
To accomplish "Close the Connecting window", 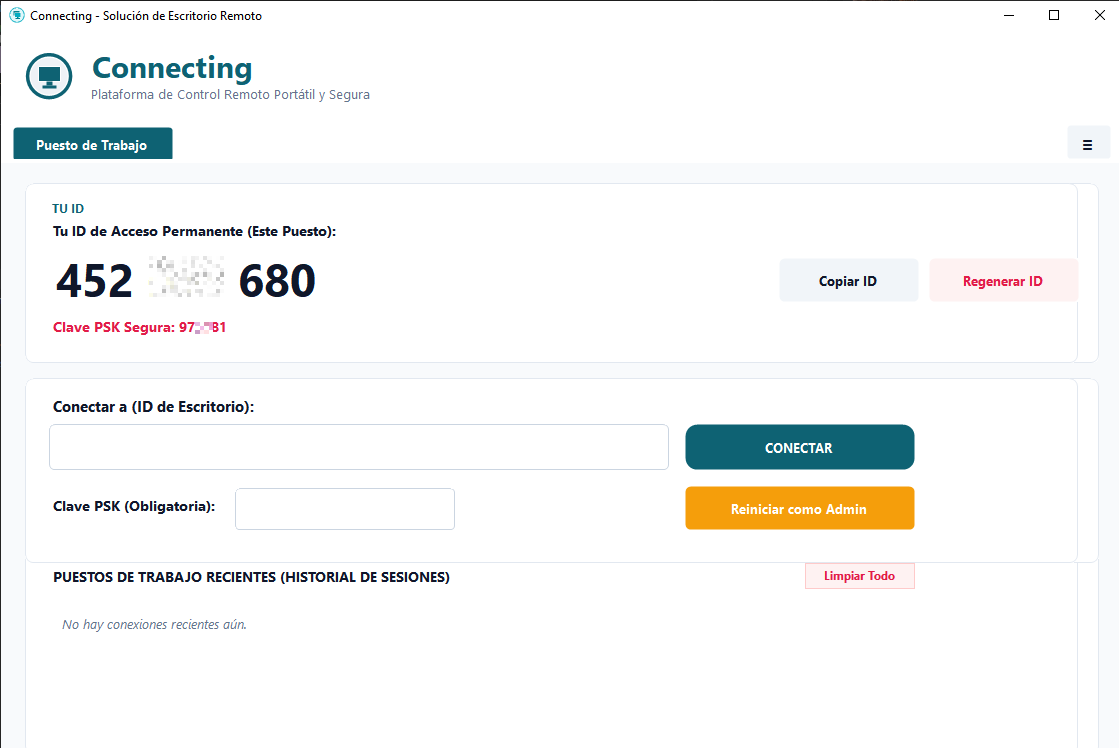I will point(1099,15).
